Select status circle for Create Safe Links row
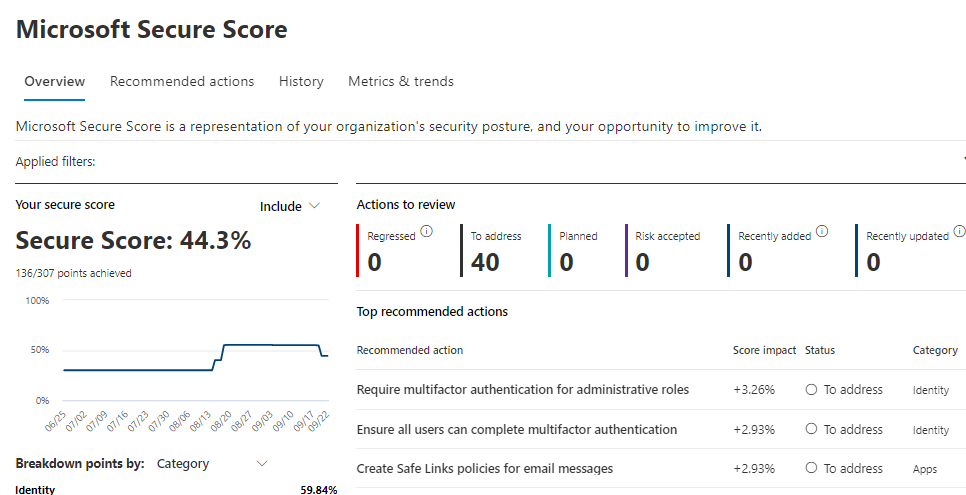 tap(812, 469)
